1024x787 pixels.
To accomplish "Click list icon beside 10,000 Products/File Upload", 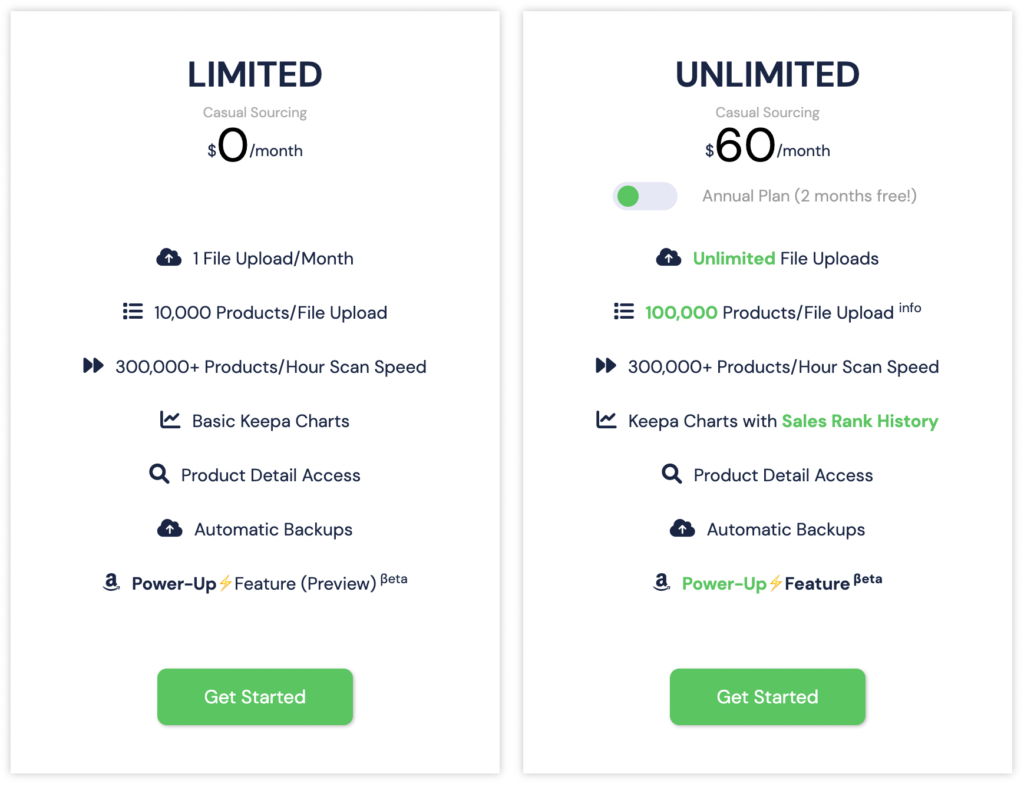I will (133, 312).
